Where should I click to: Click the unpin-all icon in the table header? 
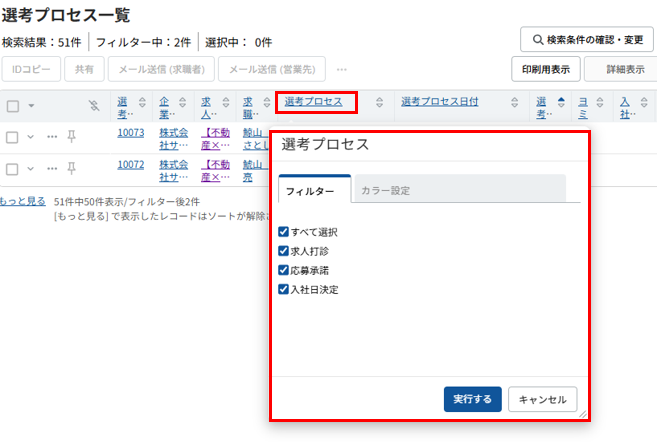coord(94,106)
